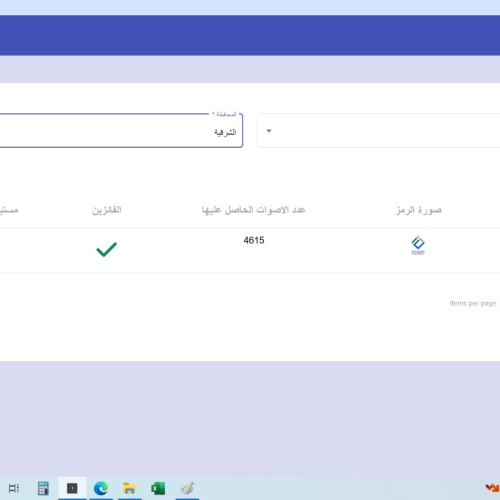Click the Items per page label
The height and width of the screenshot is (500, 500).
(x=473, y=303)
